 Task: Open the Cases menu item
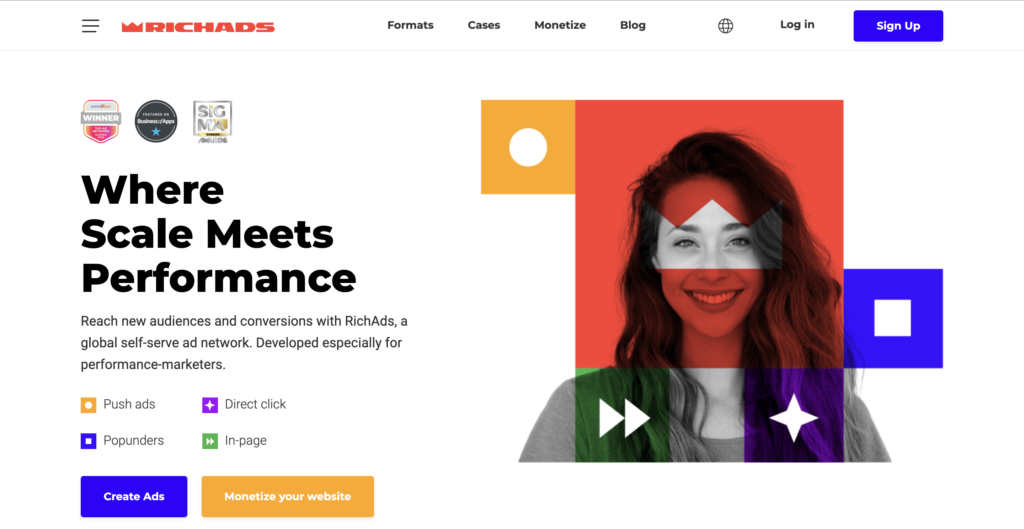pyautogui.click(x=484, y=25)
